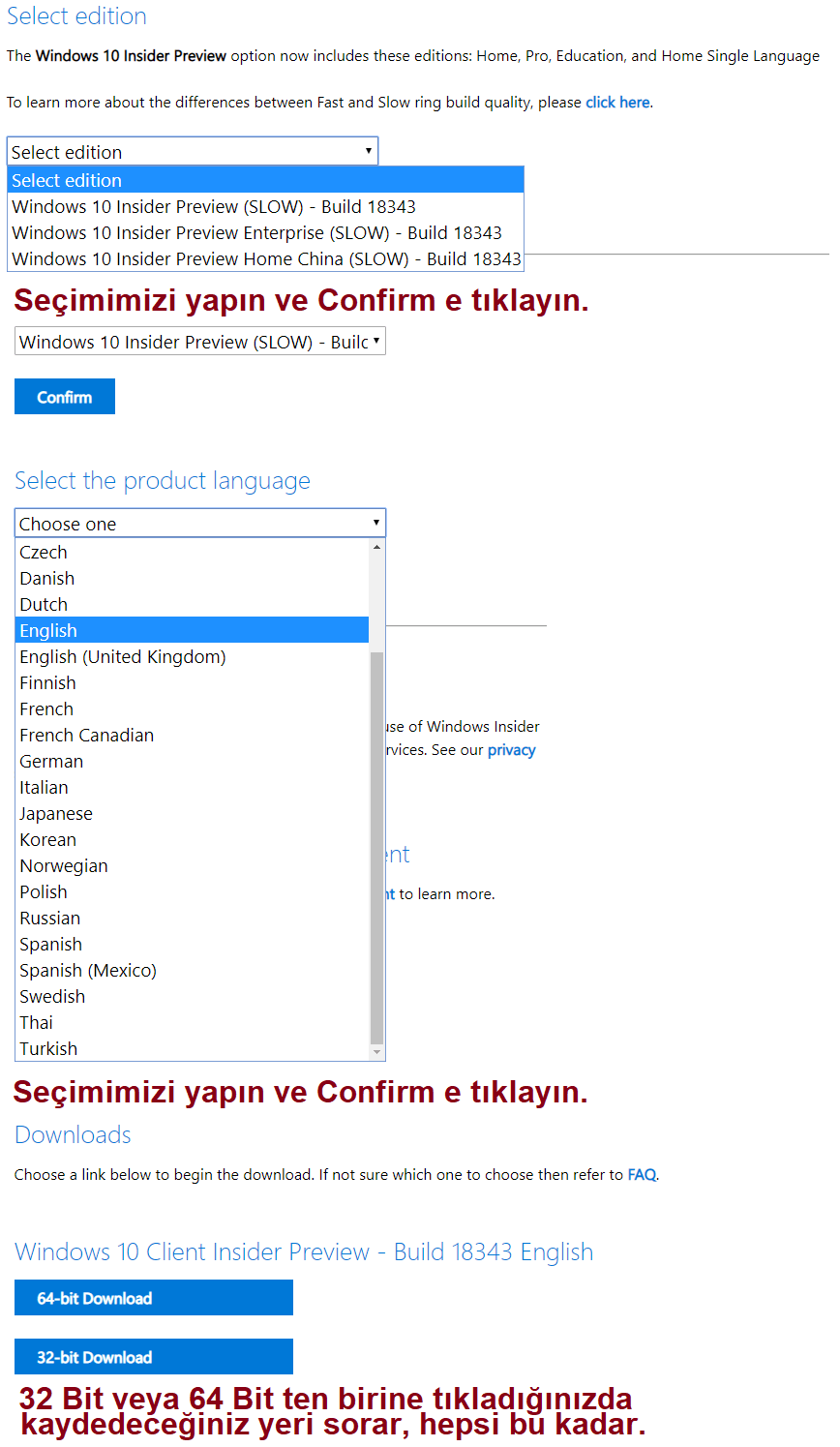Click the language list scrollbar thumb
The height and width of the screenshot is (1447, 840).
point(377,847)
